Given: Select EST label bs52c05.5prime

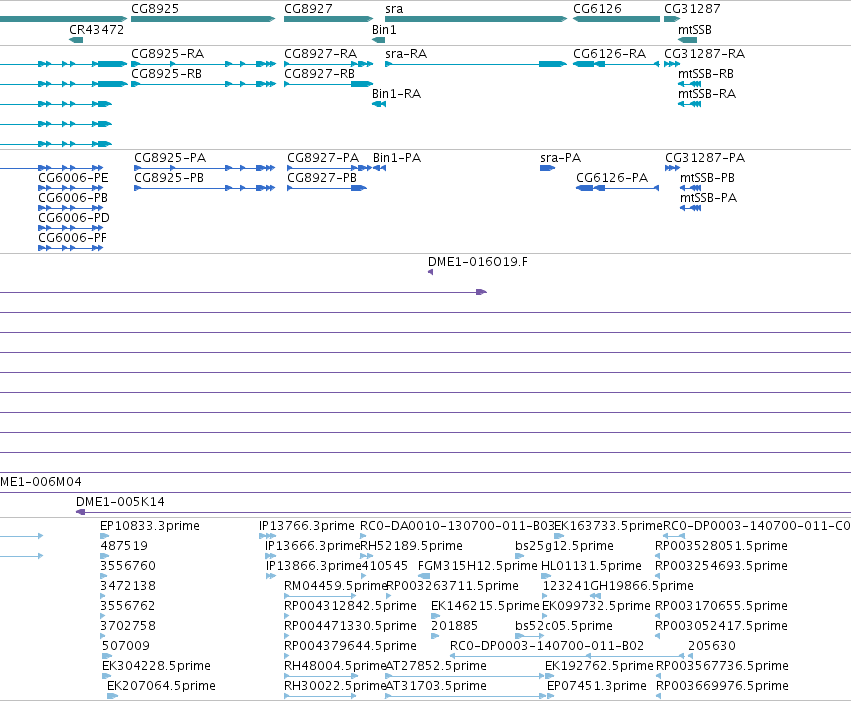Looking at the screenshot, I should coord(564,626).
